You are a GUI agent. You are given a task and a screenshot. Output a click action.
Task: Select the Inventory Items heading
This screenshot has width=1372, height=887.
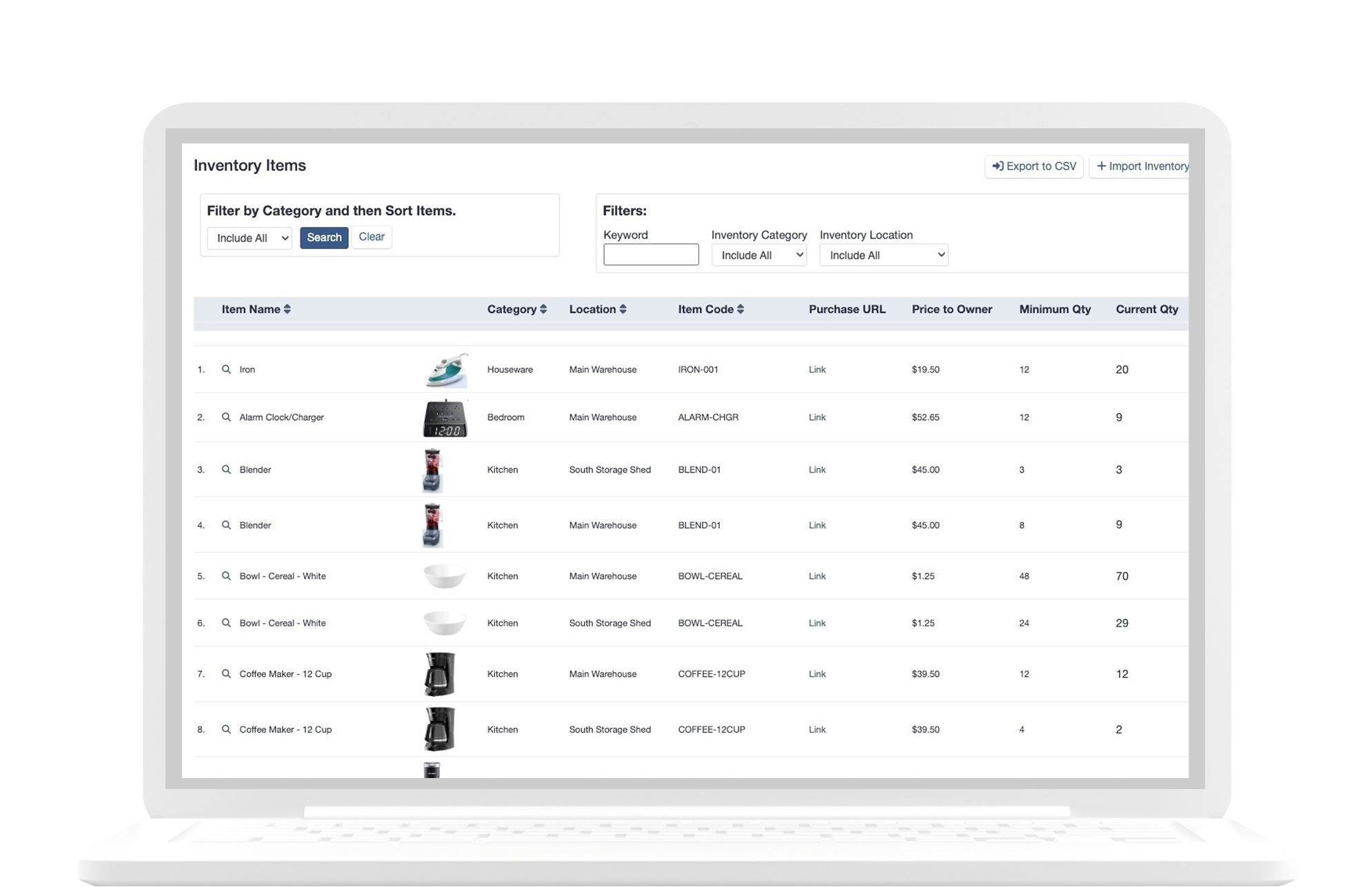[250, 166]
